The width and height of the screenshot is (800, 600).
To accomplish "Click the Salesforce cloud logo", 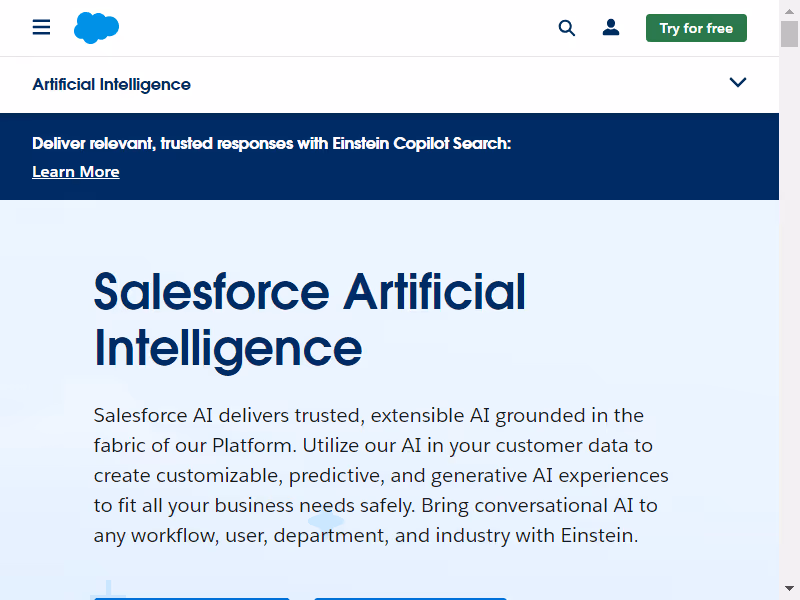I will tap(96, 27).
